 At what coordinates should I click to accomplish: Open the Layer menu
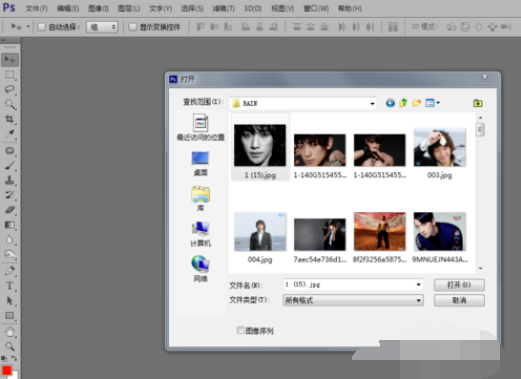pyautogui.click(x=129, y=8)
